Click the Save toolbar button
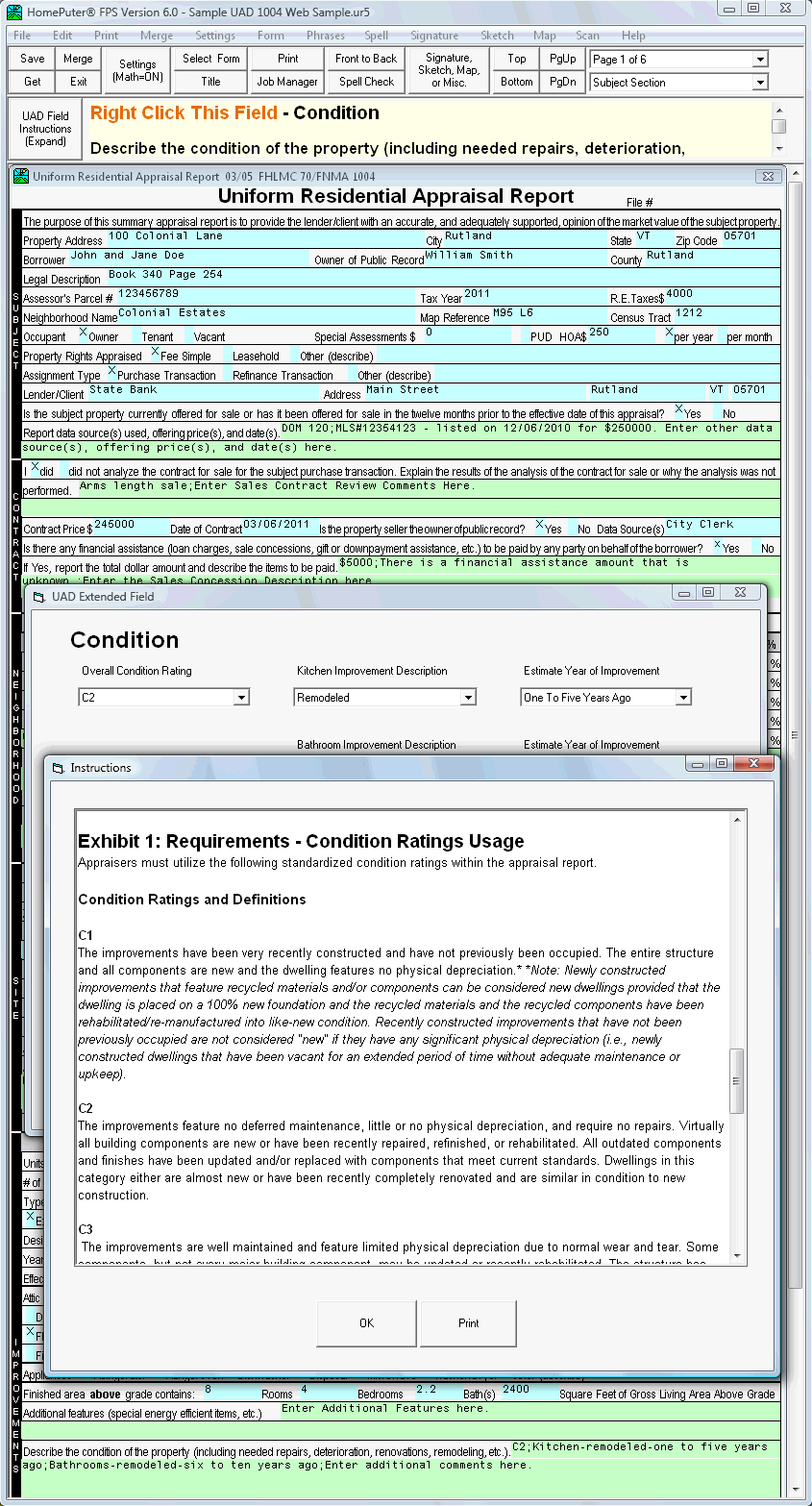 pyautogui.click(x=33, y=59)
